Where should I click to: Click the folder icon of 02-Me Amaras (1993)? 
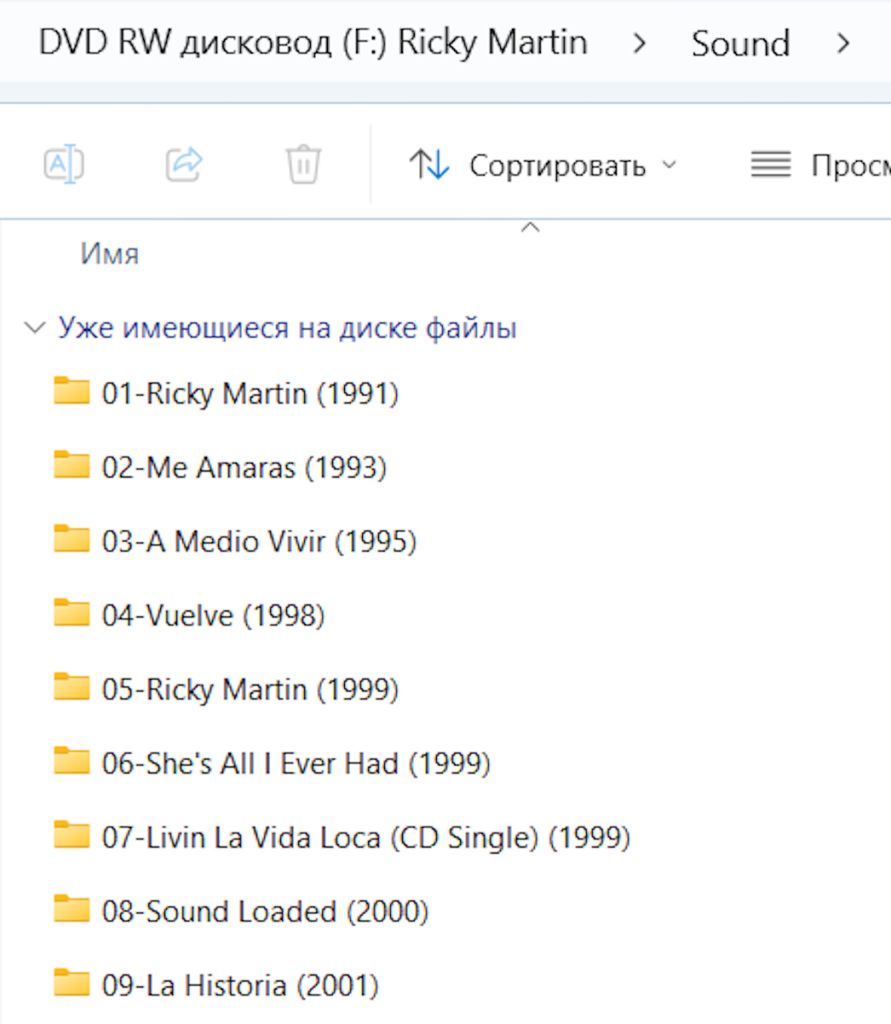72,464
